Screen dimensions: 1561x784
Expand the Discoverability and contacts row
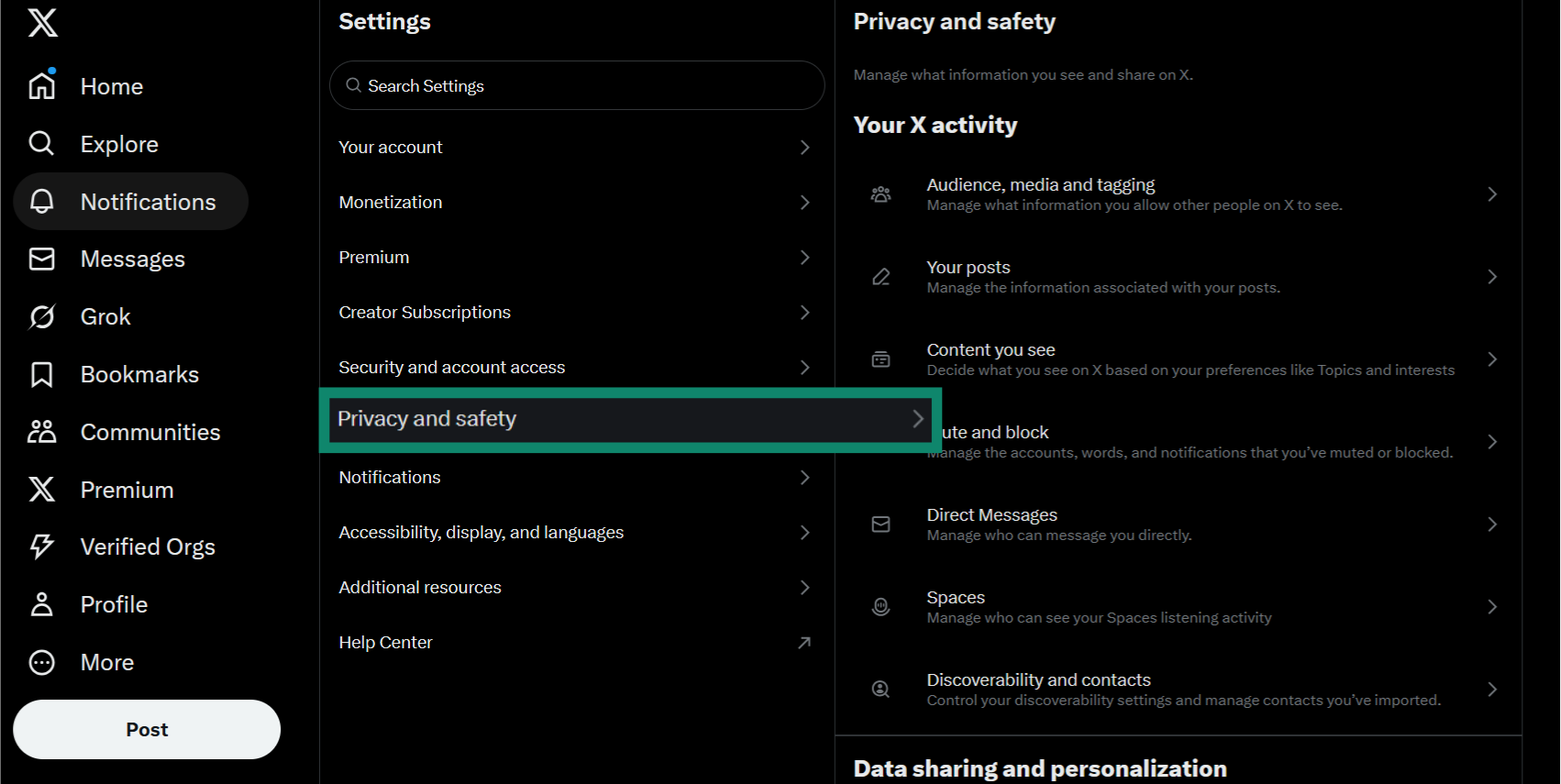[x=1183, y=689]
